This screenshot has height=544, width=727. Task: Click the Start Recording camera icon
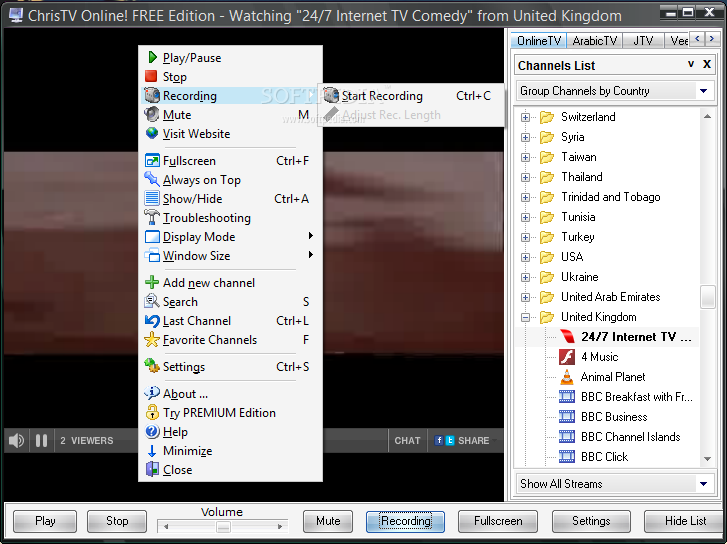point(331,95)
